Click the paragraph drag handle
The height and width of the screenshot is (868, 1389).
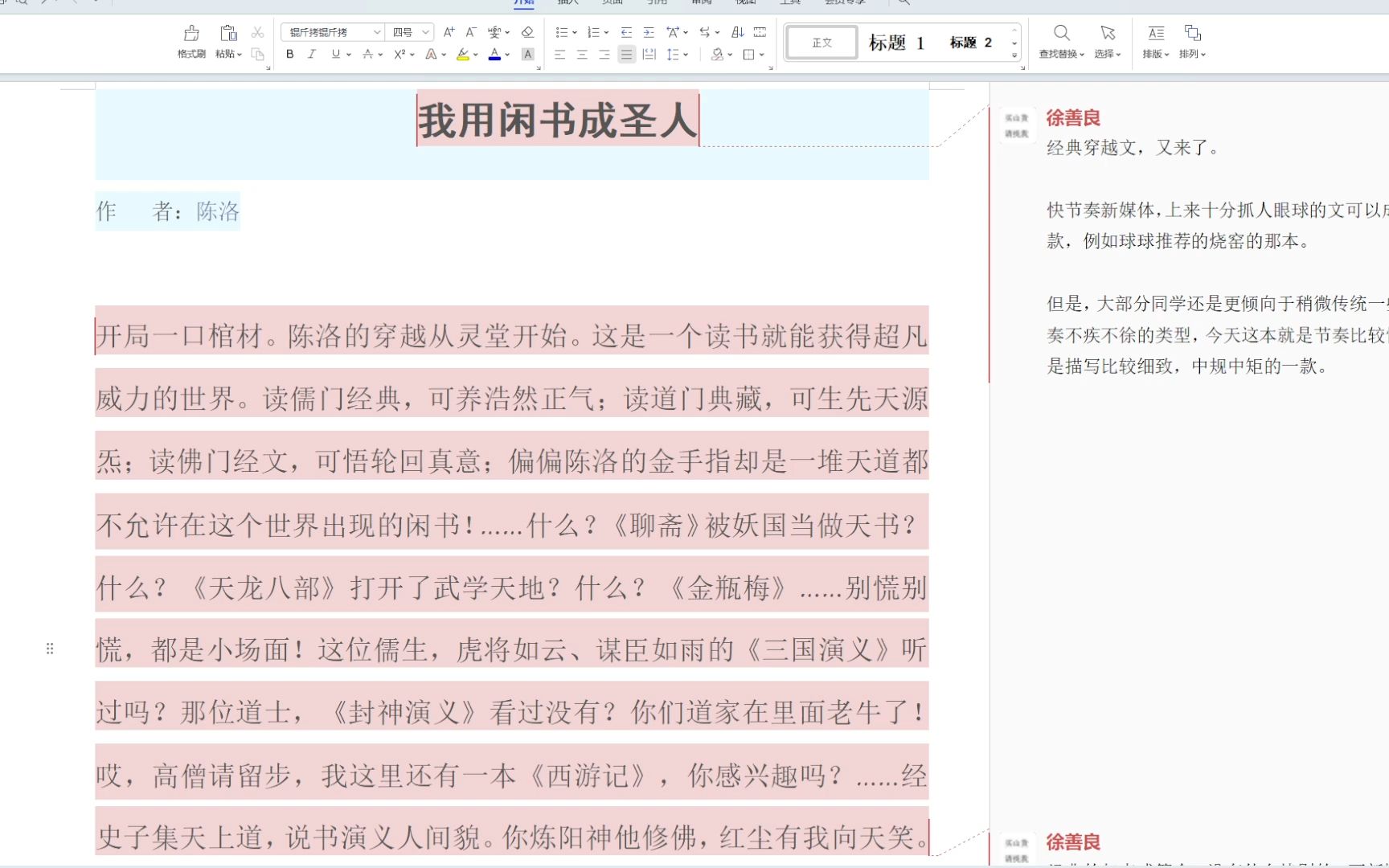[50, 649]
